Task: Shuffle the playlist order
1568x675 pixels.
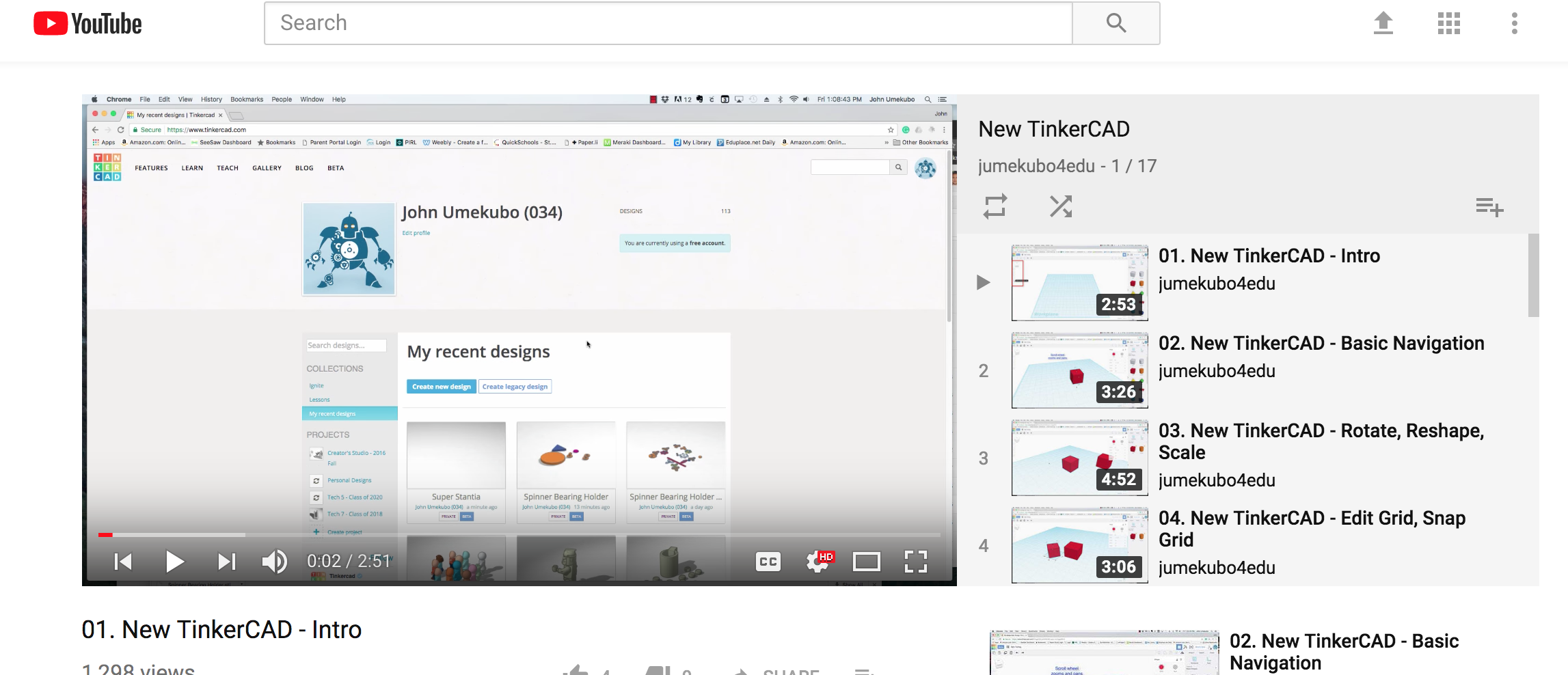Action: coord(1060,206)
